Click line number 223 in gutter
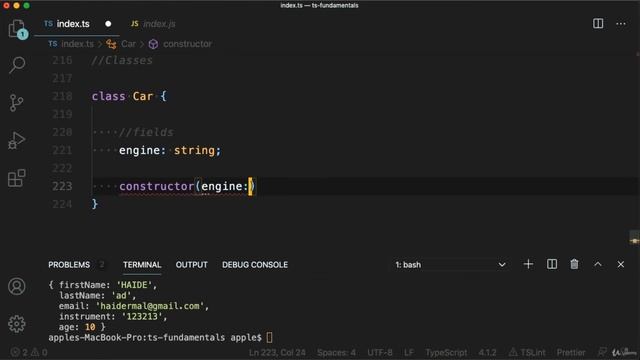640x360 pixels. [62, 186]
